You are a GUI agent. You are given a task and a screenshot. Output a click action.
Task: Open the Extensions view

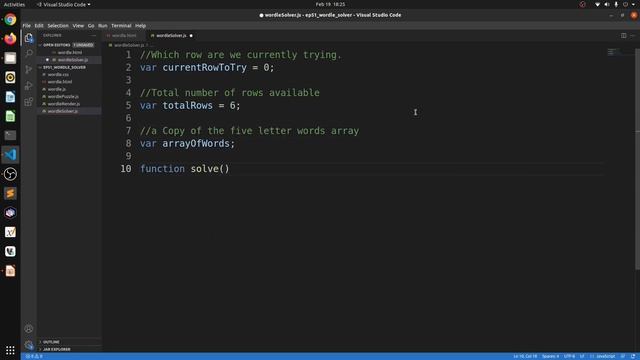pyautogui.click(x=29, y=101)
